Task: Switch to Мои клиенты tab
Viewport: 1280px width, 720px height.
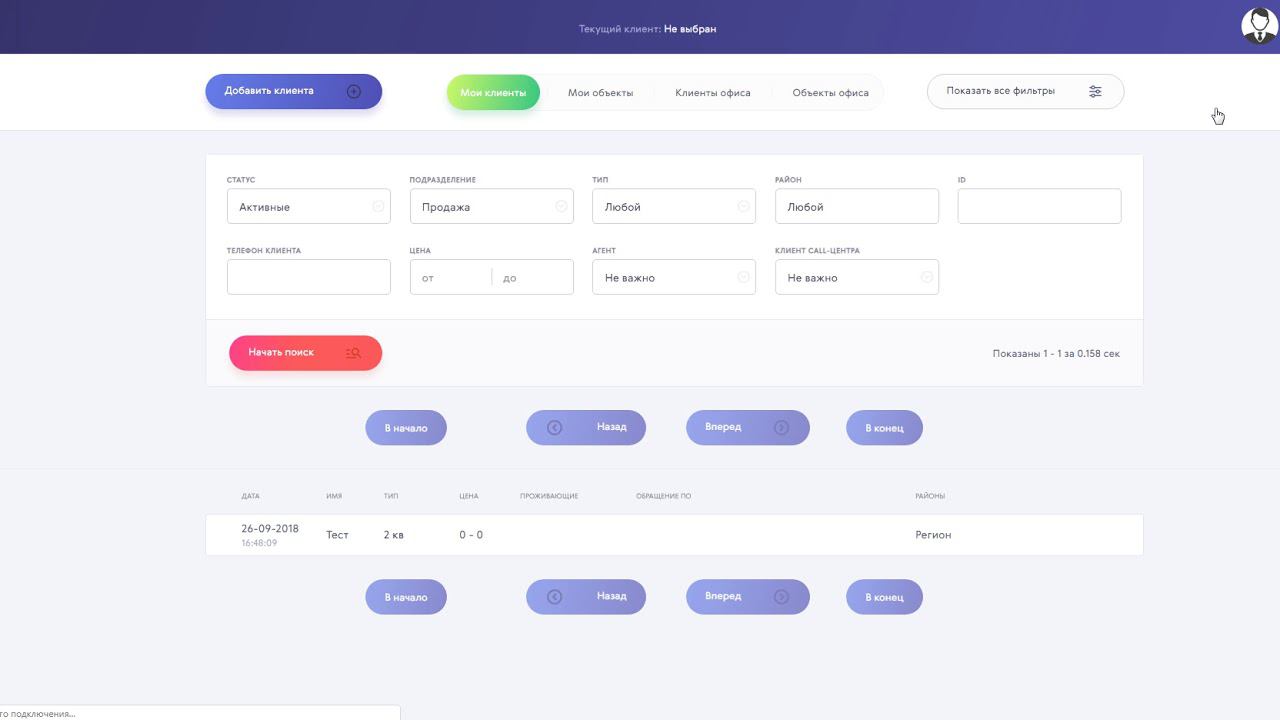Action: (x=493, y=92)
